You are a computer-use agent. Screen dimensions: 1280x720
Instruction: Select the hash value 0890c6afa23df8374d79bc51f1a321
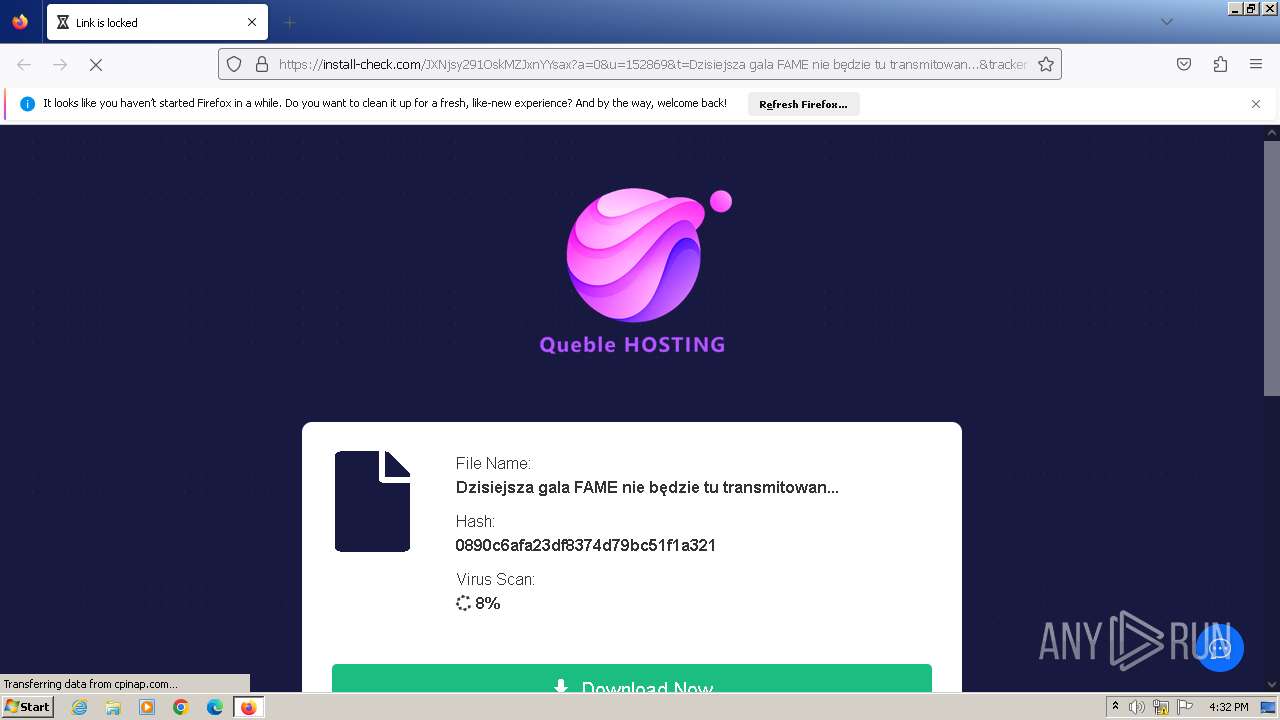(586, 545)
